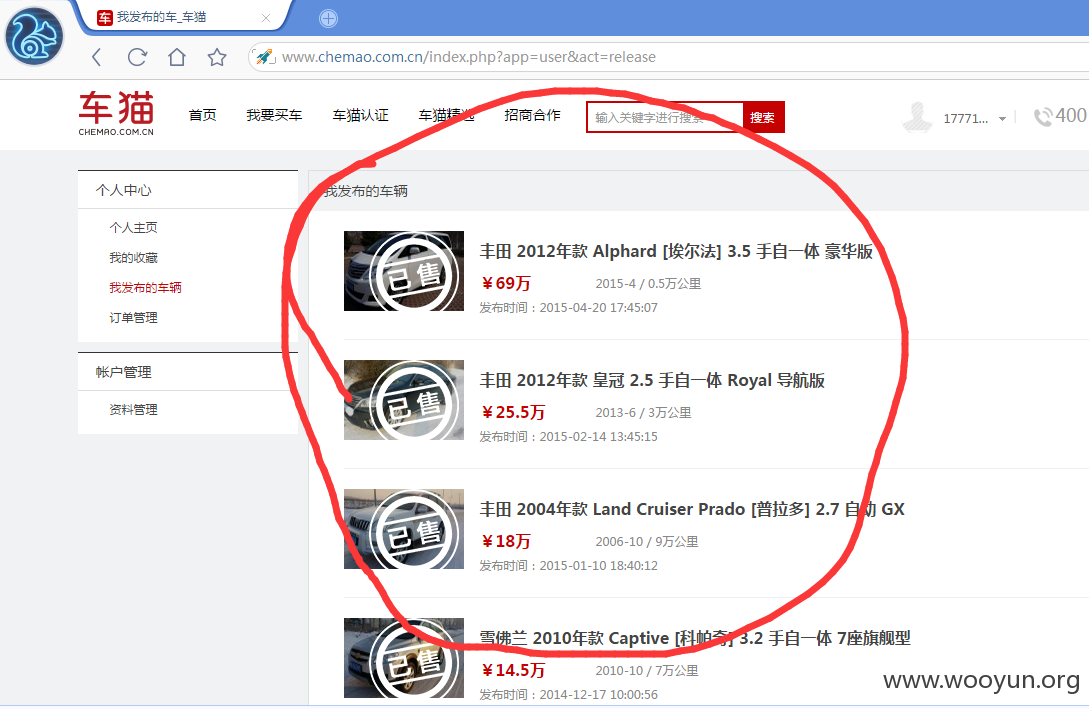The image size is (1089, 709).
Task: Click the ¥69万 price
Action: click(506, 283)
